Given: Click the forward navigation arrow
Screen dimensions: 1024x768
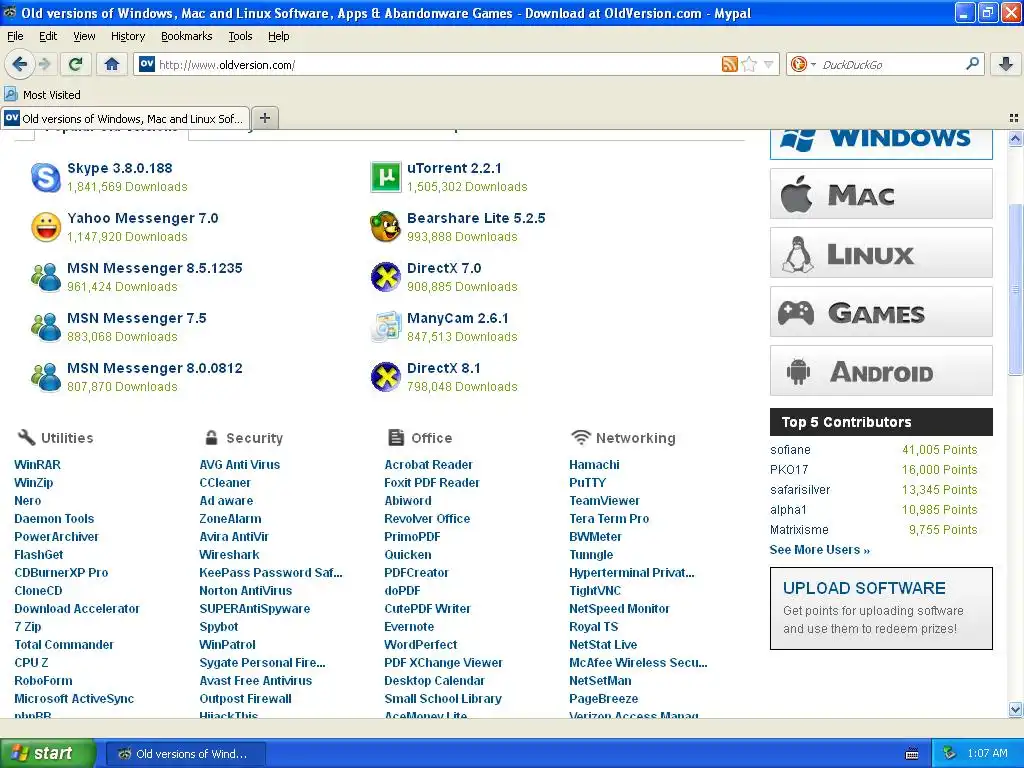Looking at the screenshot, I should coord(44,64).
